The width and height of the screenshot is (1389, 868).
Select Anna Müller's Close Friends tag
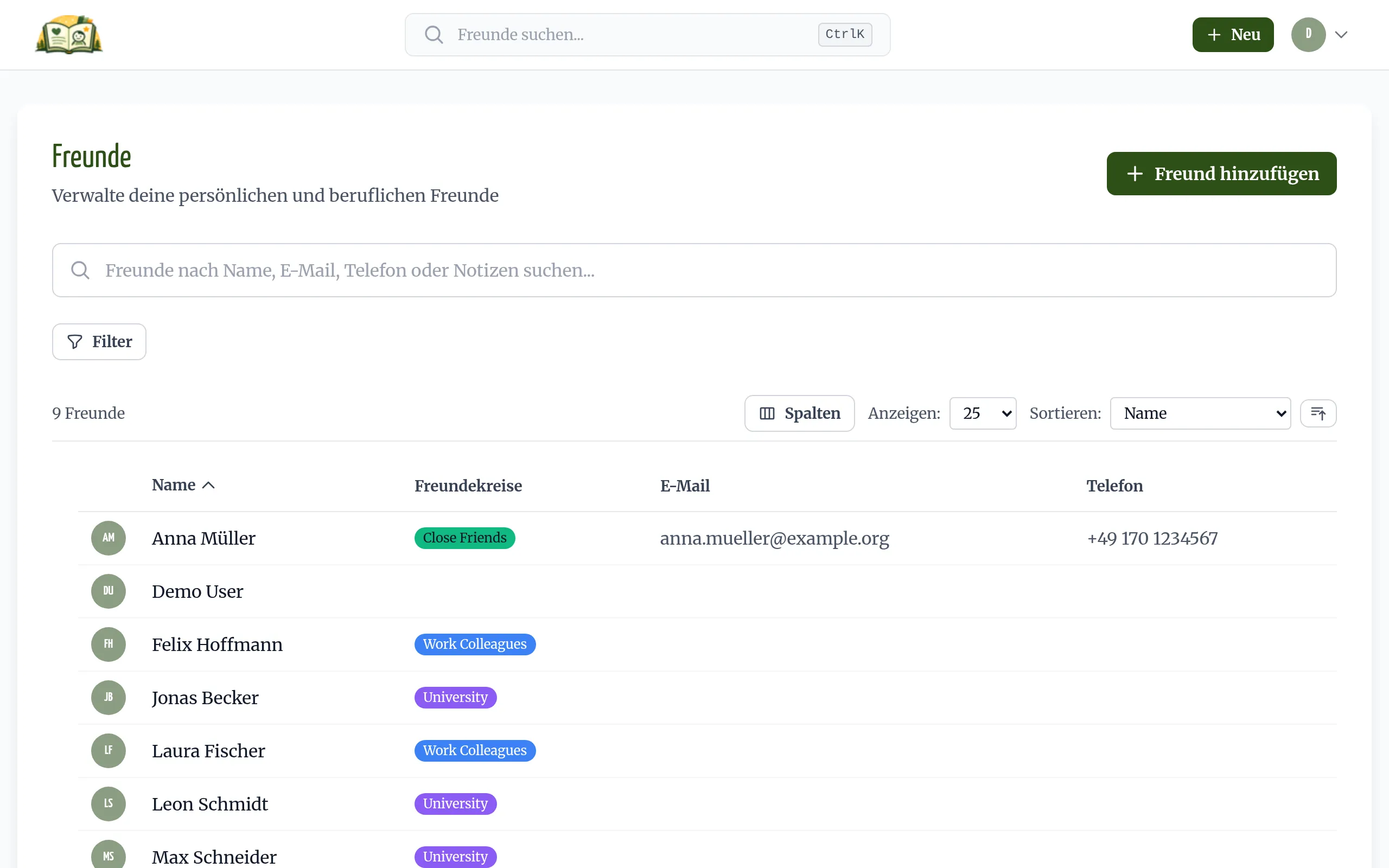tap(464, 538)
